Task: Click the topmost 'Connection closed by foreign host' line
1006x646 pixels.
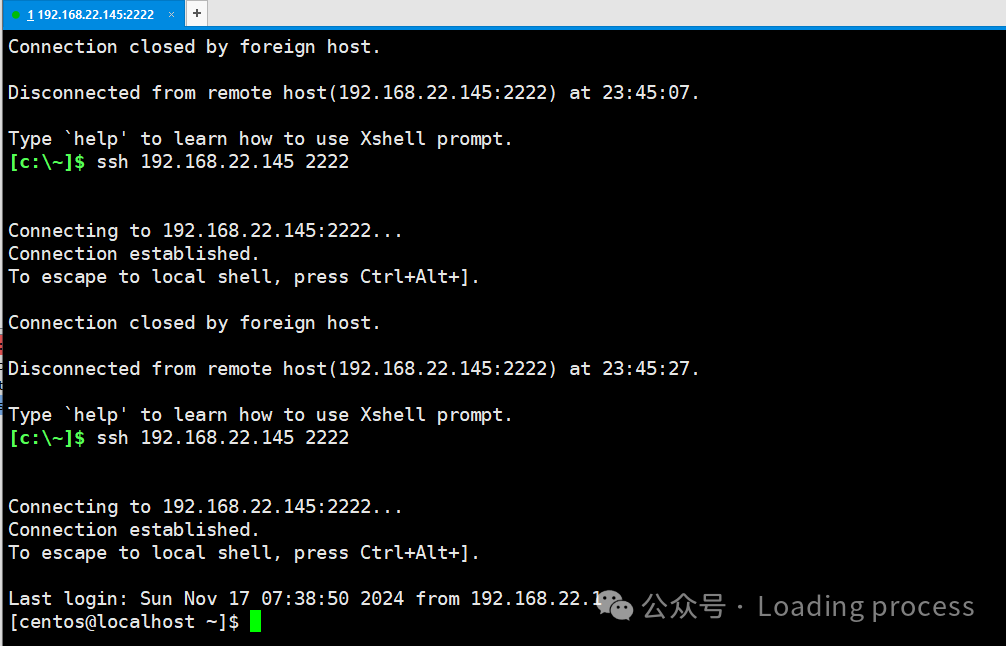Action: pyautogui.click(x=194, y=47)
